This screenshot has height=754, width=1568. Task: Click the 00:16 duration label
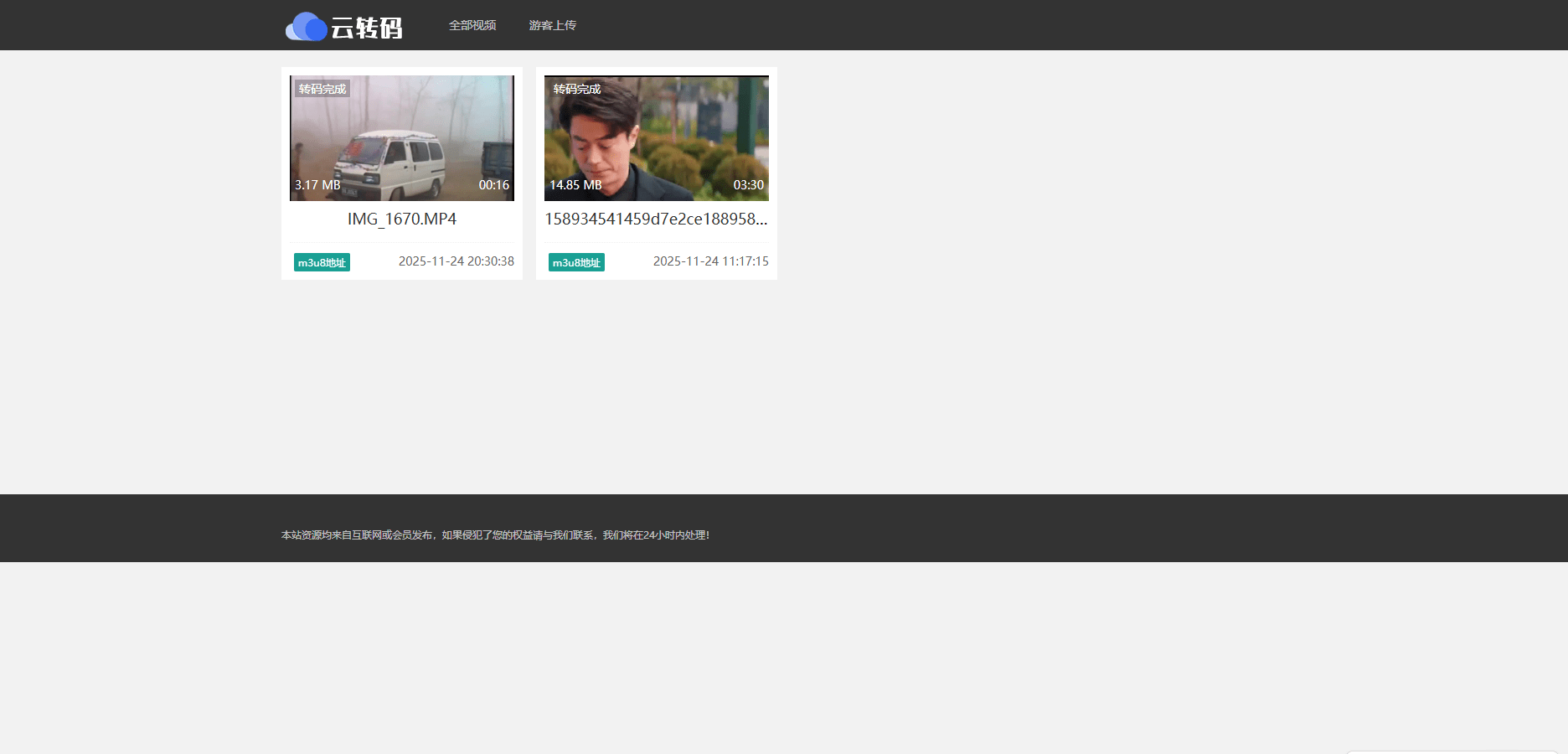493,185
